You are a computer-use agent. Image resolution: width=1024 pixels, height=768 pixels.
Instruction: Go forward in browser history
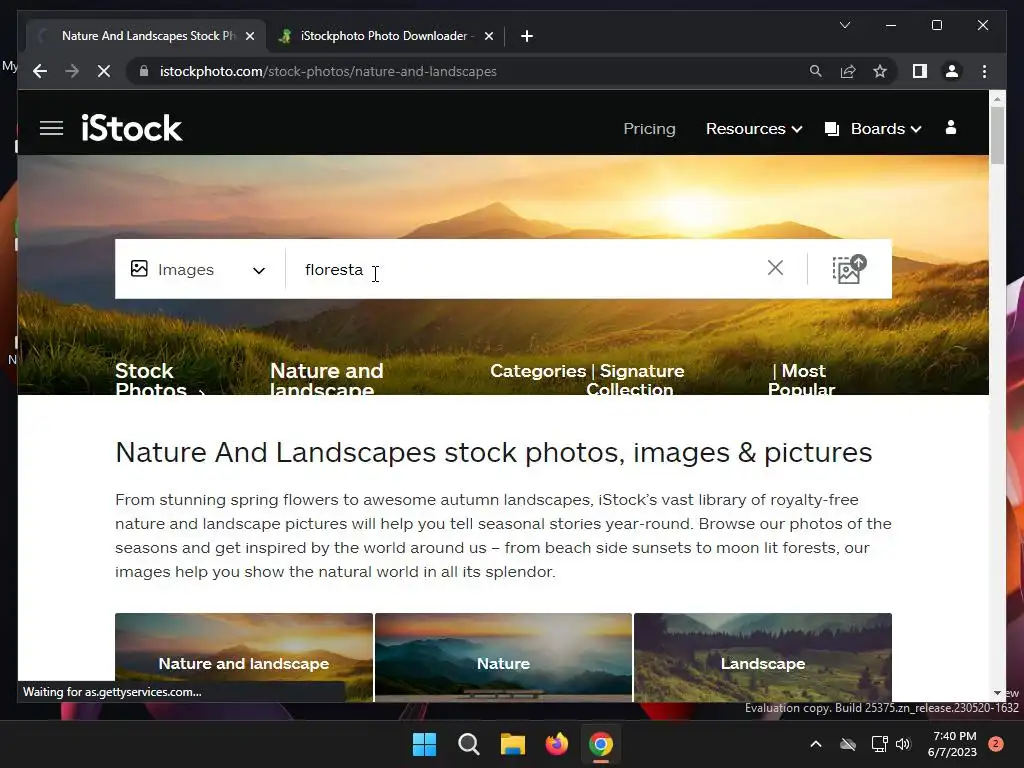[x=72, y=71]
